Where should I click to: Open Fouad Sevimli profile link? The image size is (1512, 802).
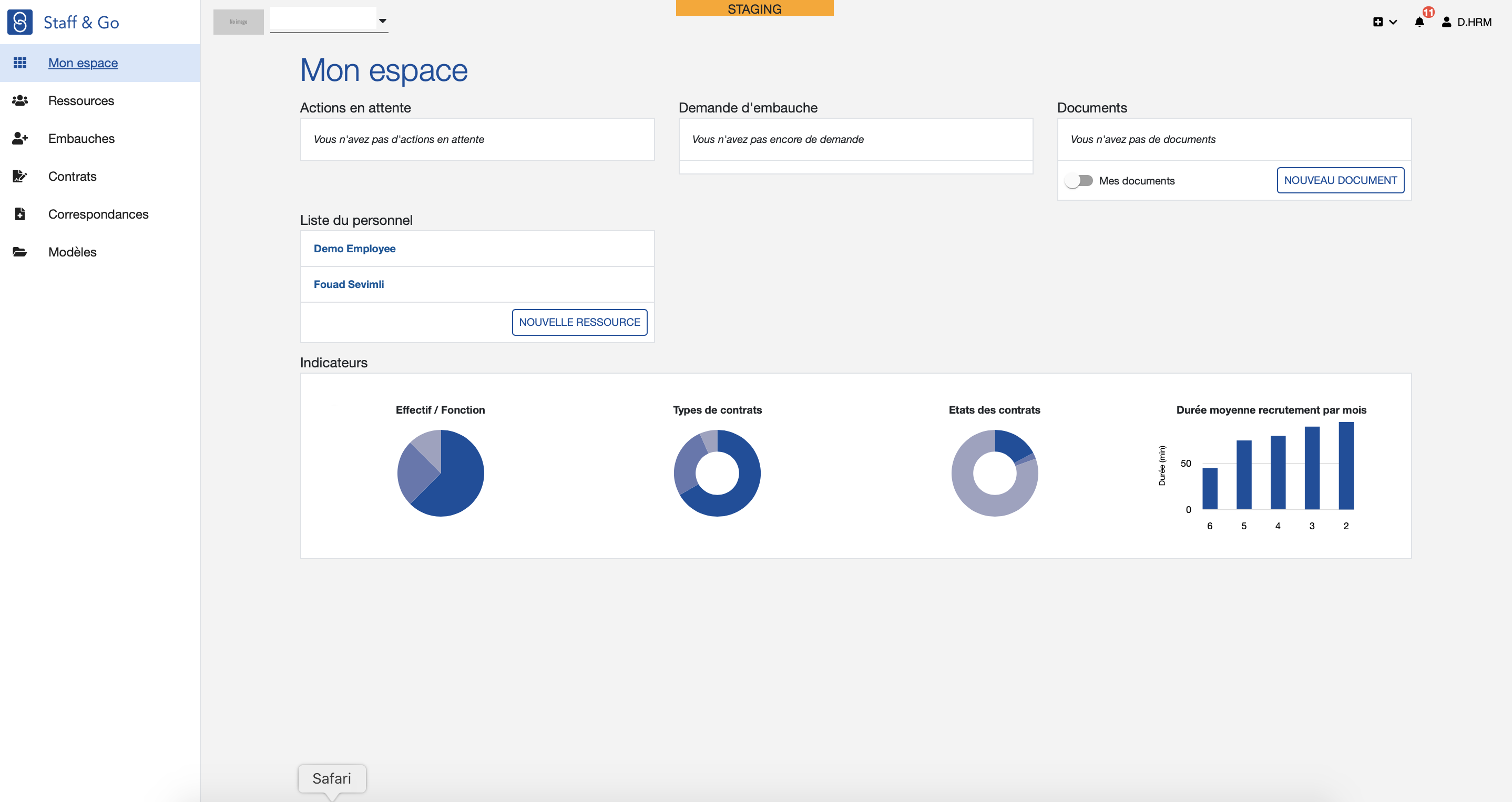[x=349, y=284]
